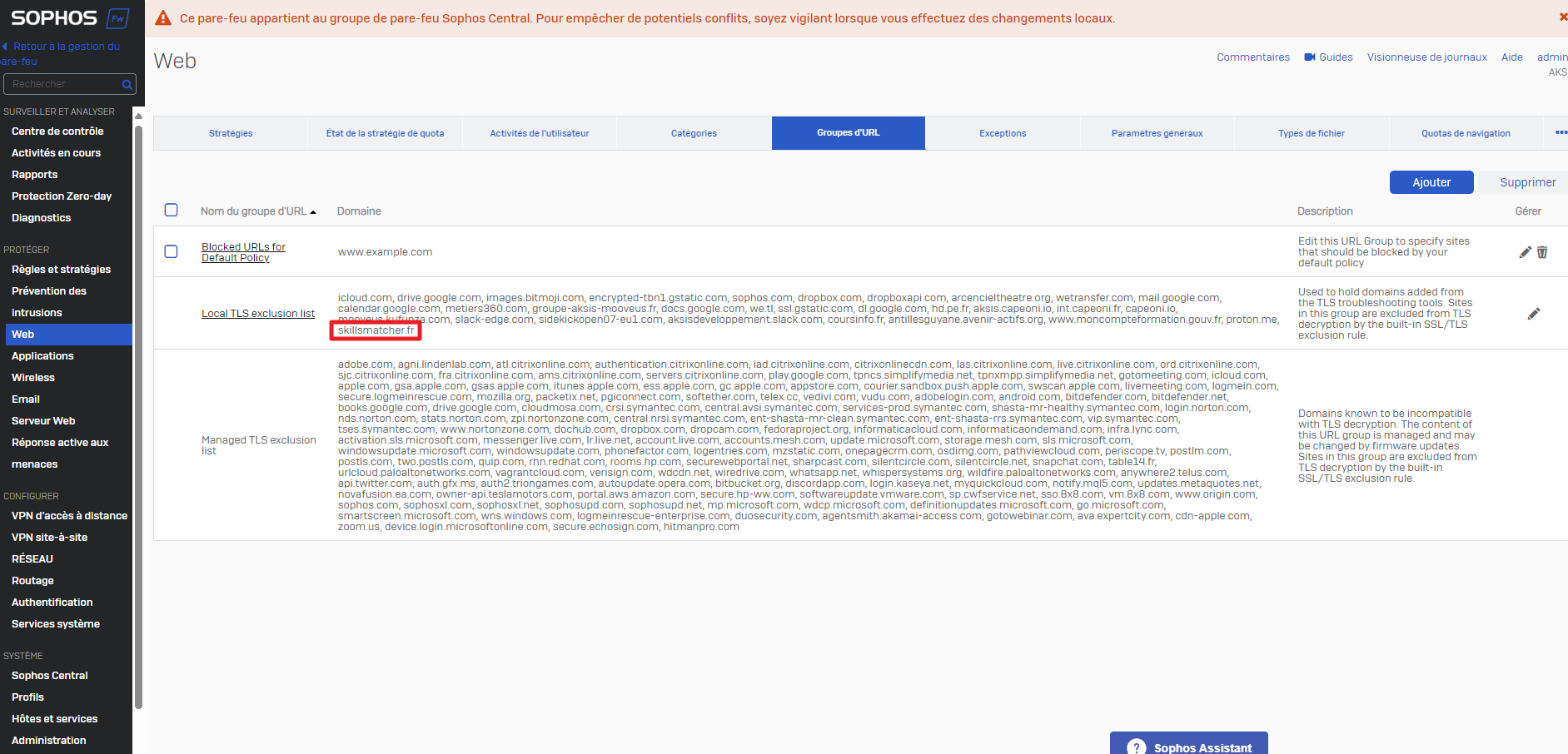Screen dimensions: 1568x754
Task: Open Diagnostics in sidebar
Action: pyautogui.click(x=41, y=218)
